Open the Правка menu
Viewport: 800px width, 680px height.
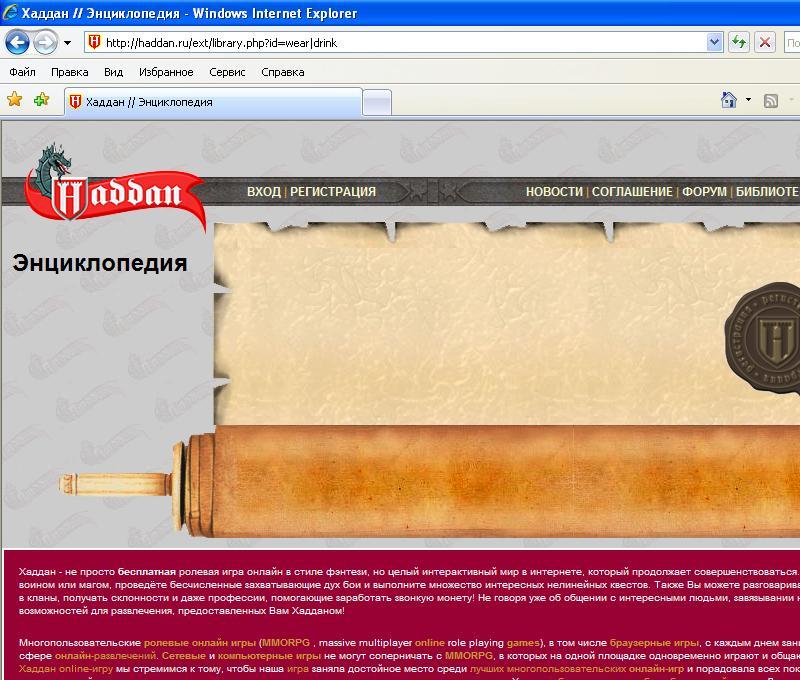(69, 72)
